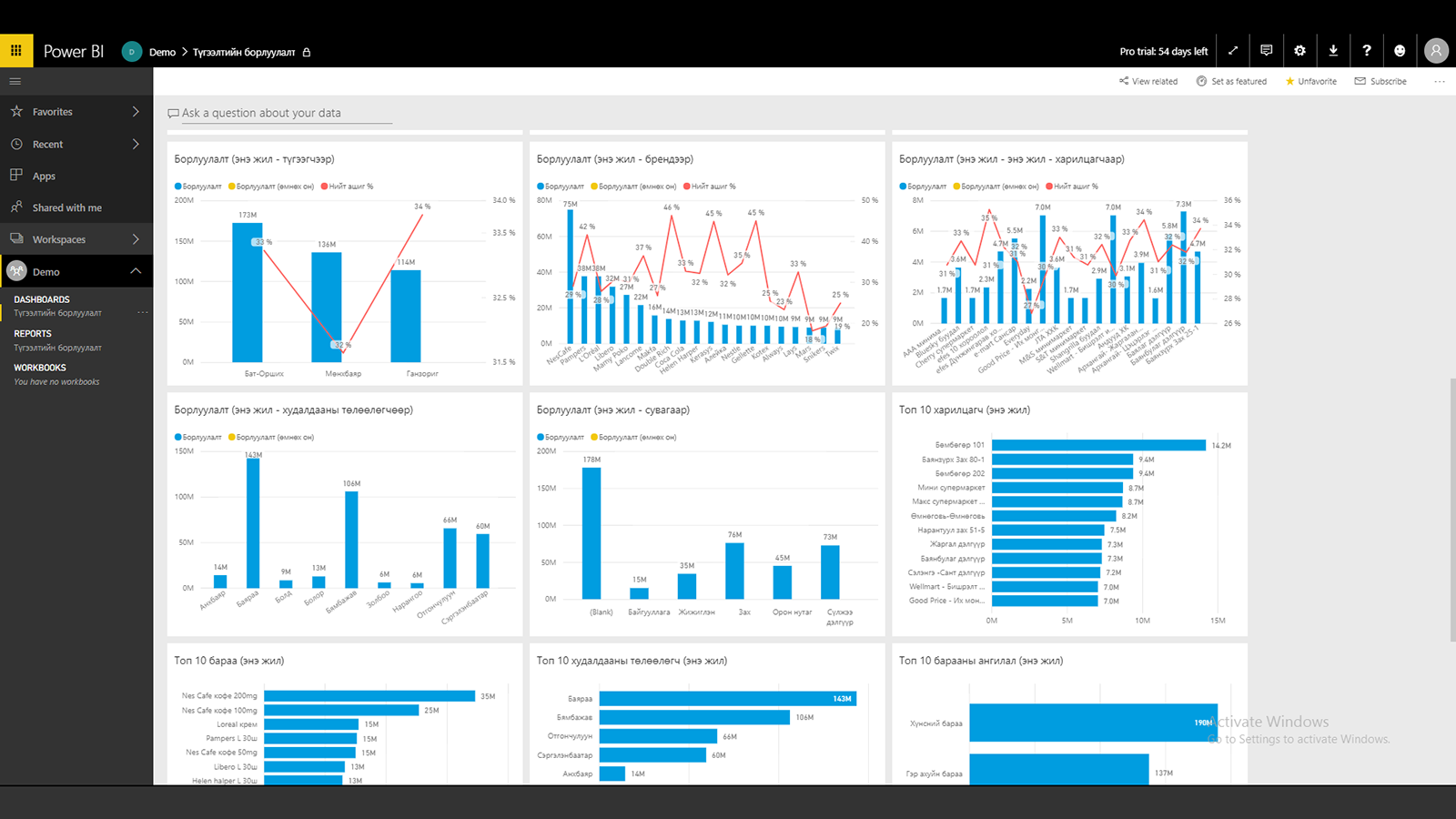Open the help question mark icon
Image resolution: width=1456 pixels, height=819 pixels.
tap(1366, 51)
